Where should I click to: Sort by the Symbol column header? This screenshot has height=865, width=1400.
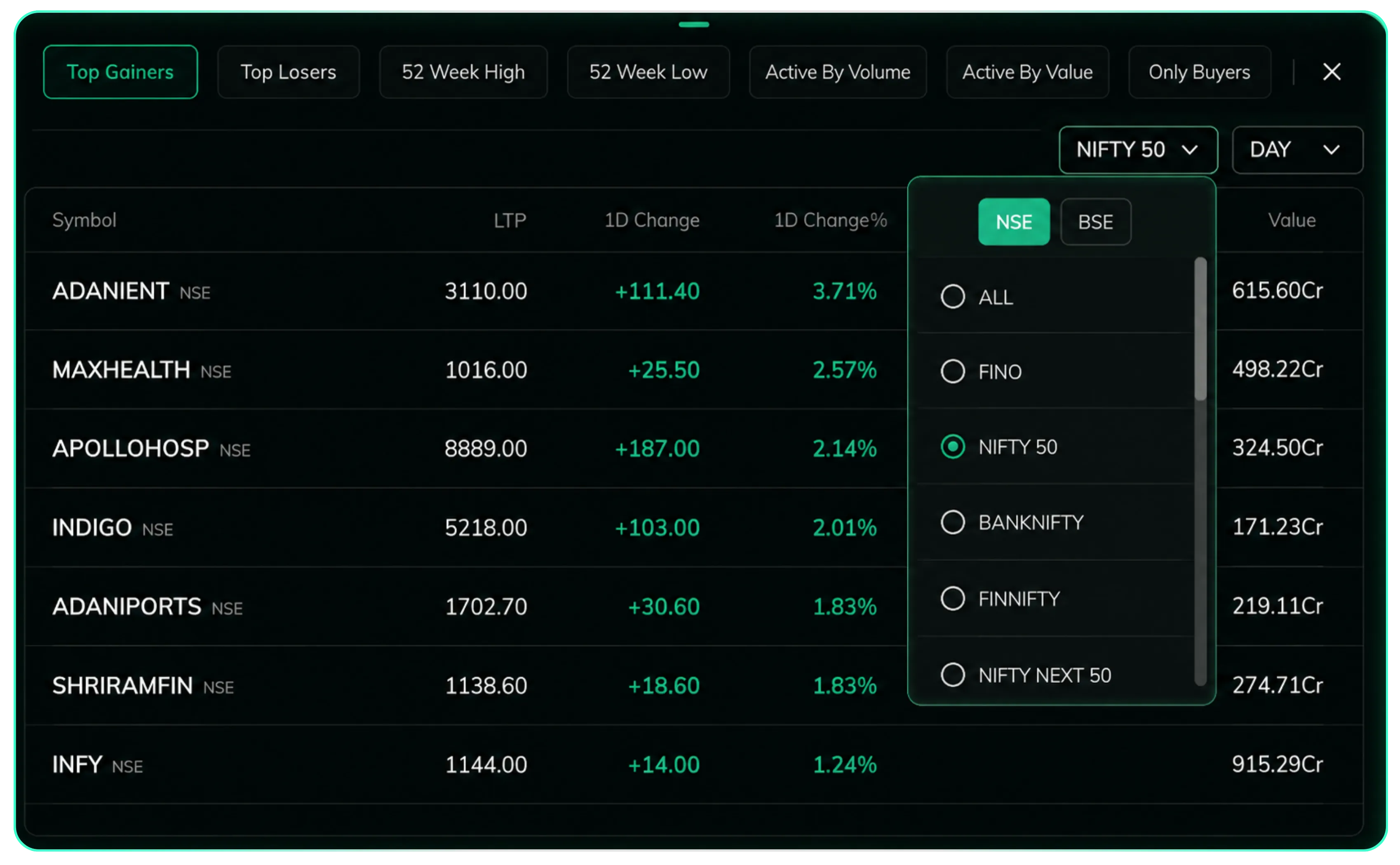pyautogui.click(x=84, y=220)
